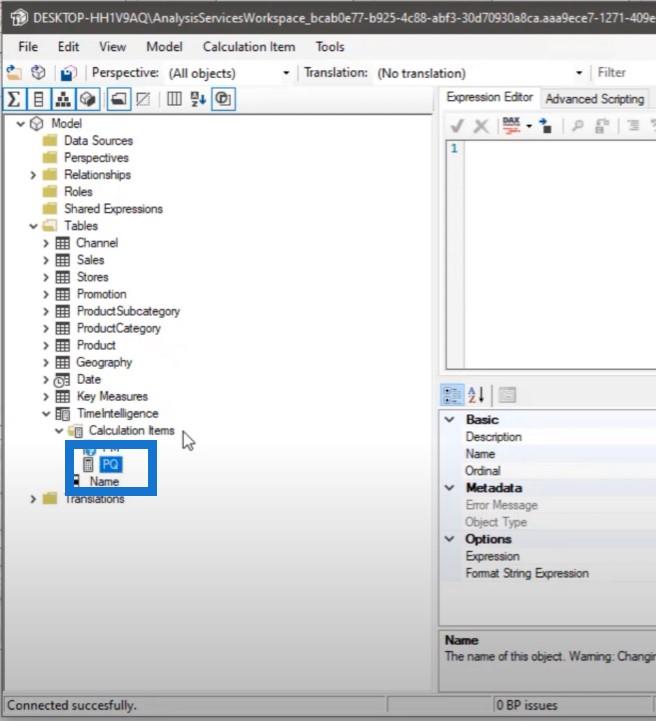Run the DAX Formatter icon

pos(511,126)
